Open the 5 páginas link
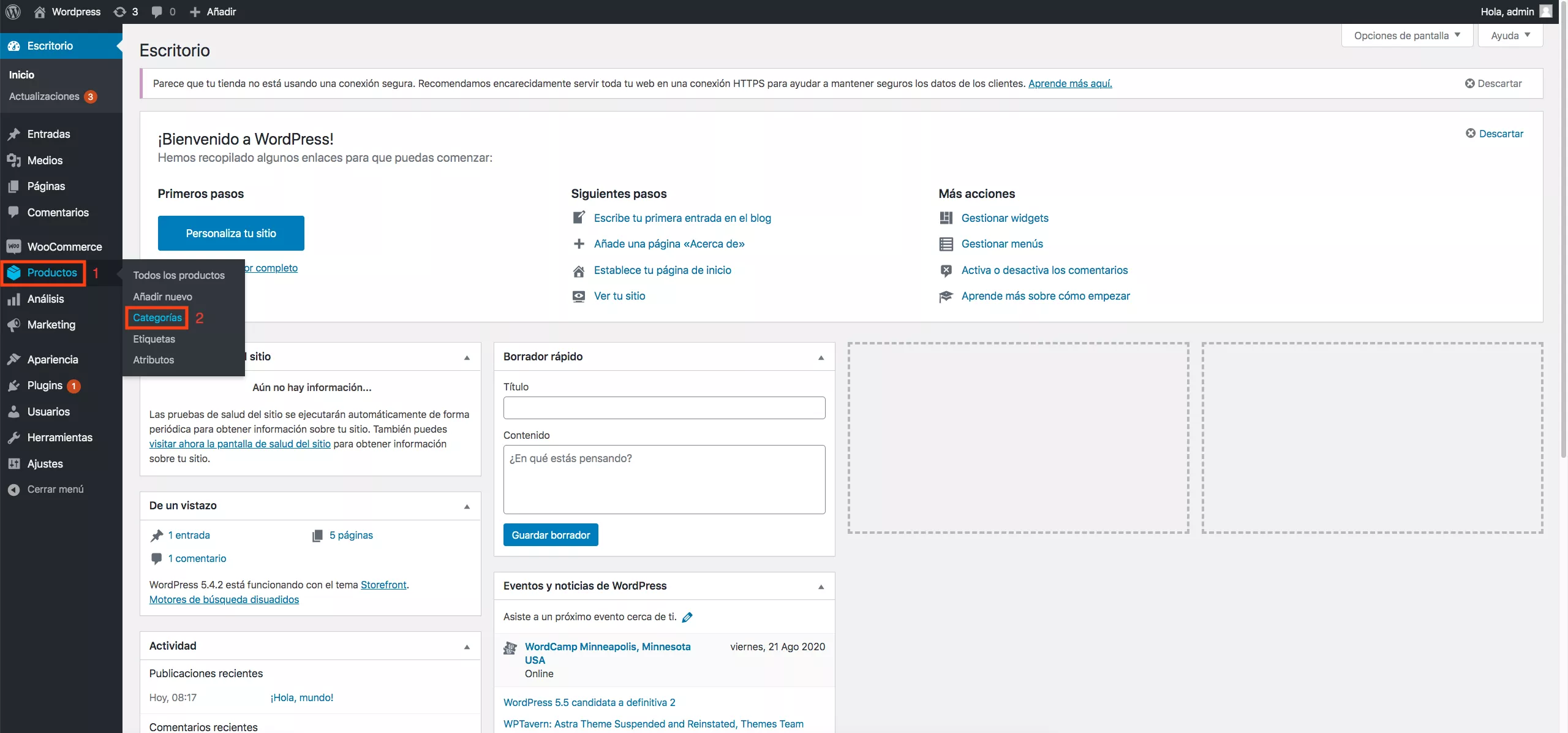Image resolution: width=1568 pixels, height=733 pixels. tap(351, 535)
